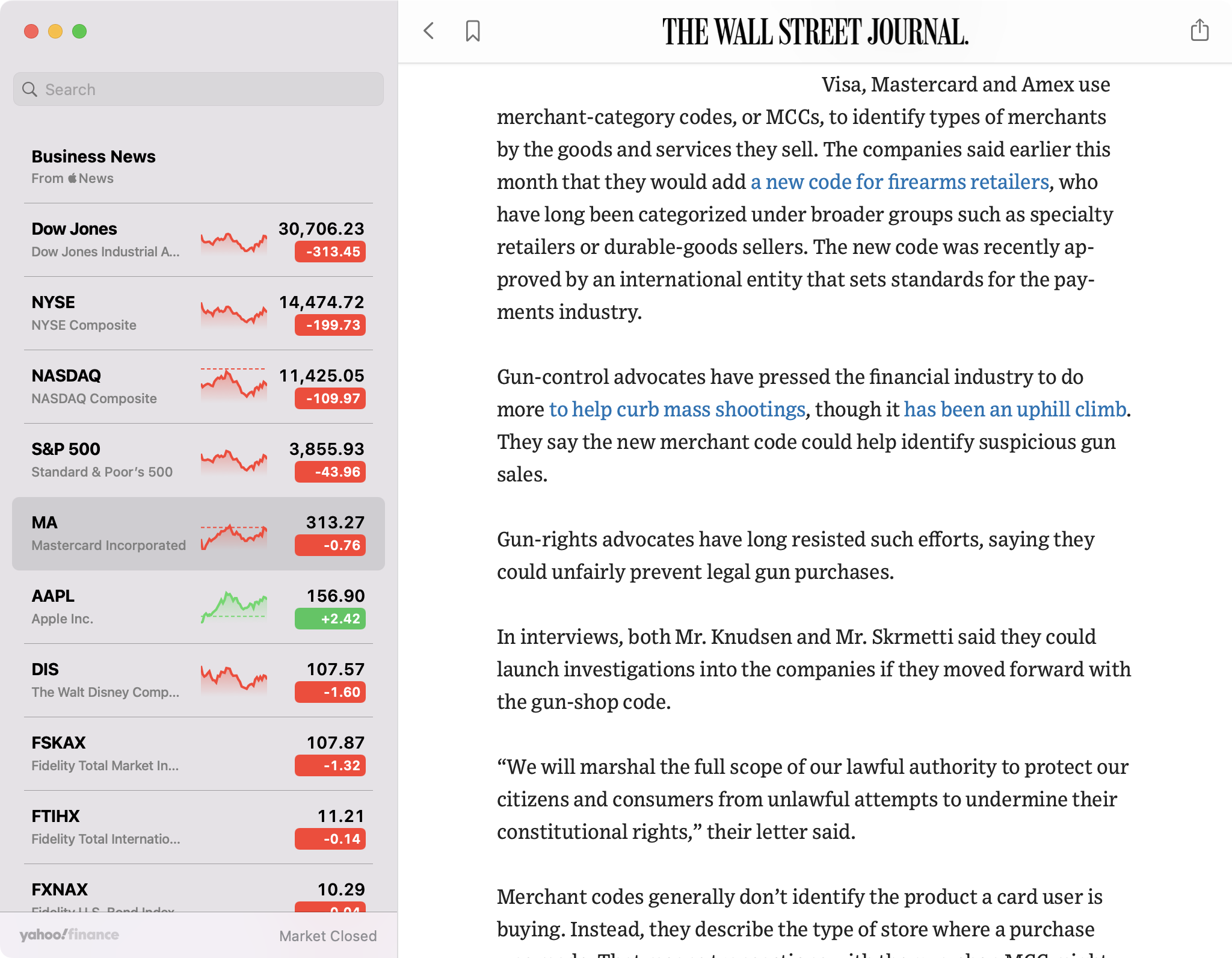Select the FTIHX Fidelity Total International row
The height and width of the screenshot is (958, 1232).
pyautogui.click(x=199, y=827)
